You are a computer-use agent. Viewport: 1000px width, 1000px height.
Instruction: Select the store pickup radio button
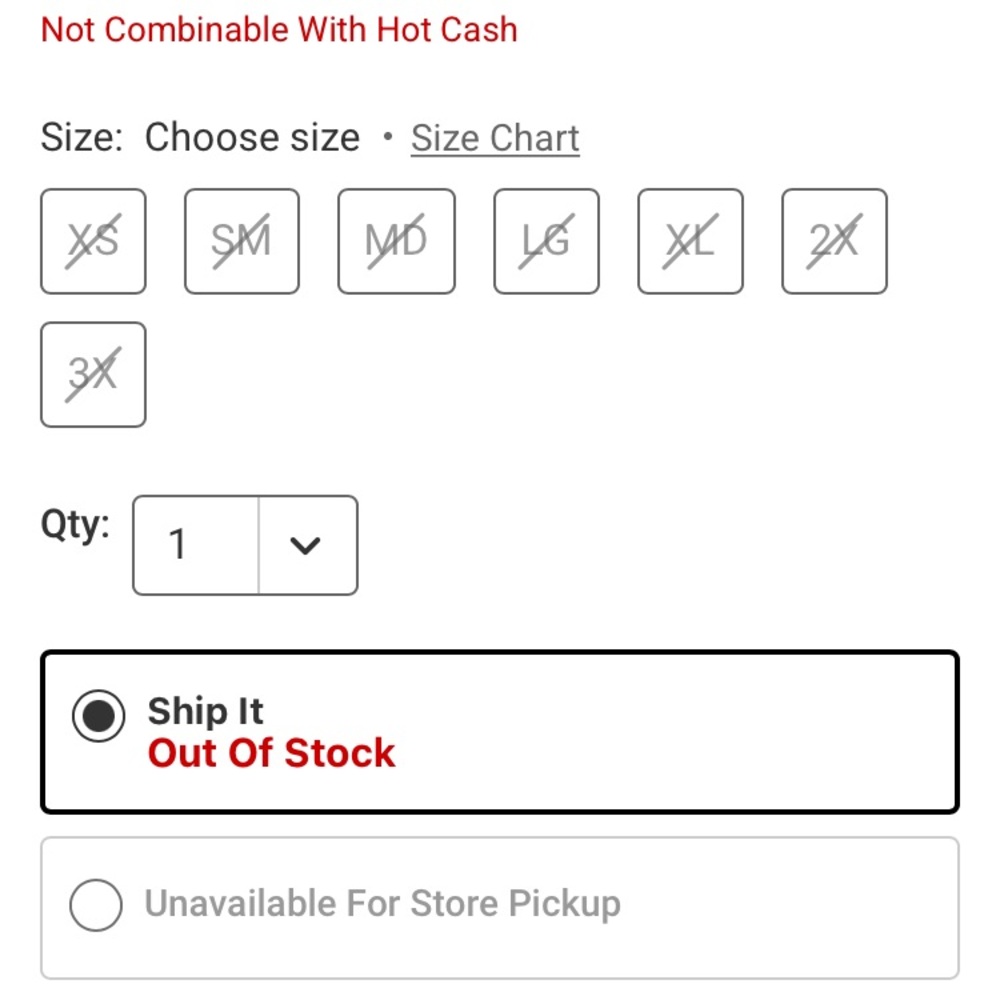pos(96,905)
